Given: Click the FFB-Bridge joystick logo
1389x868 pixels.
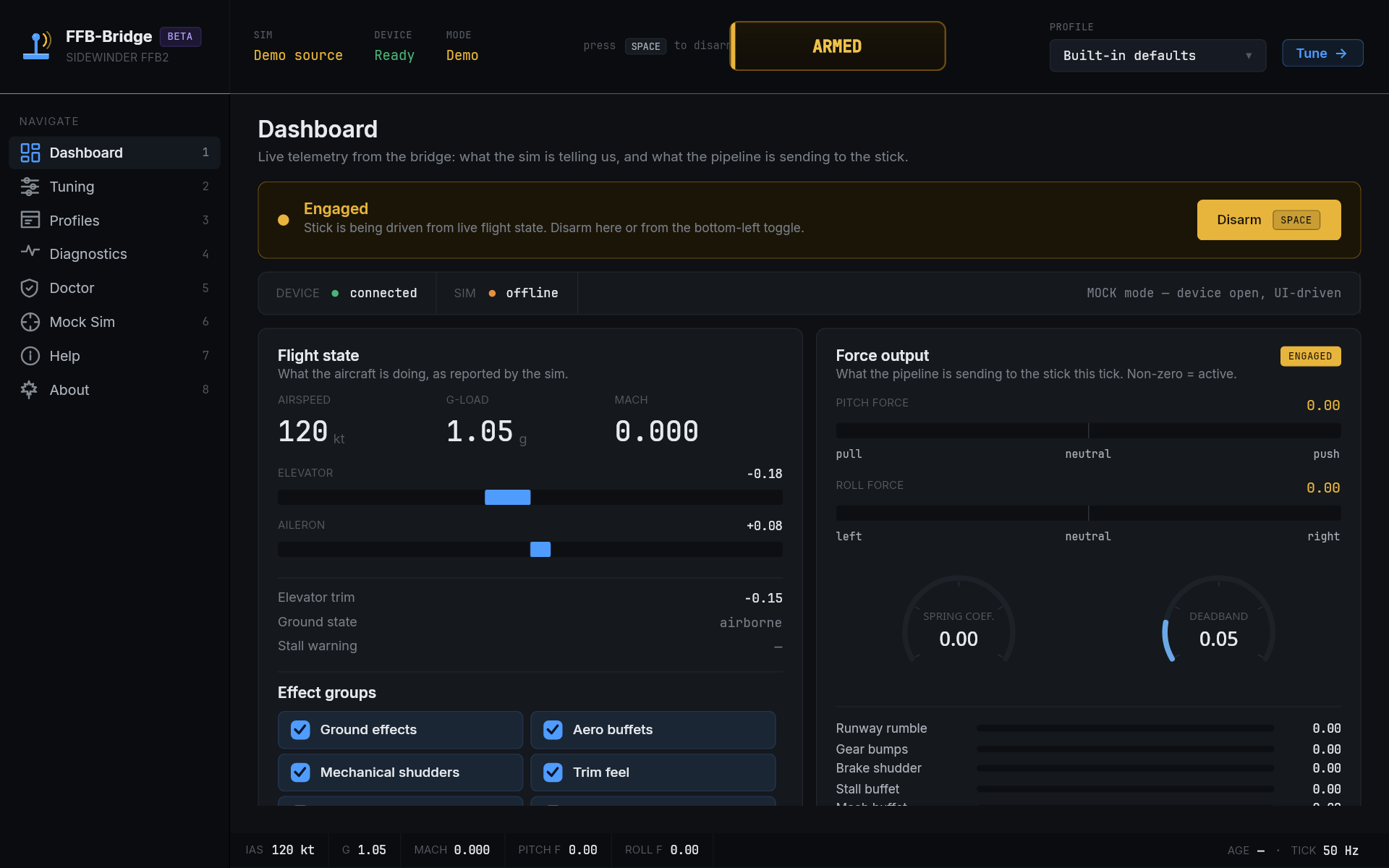Looking at the screenshot, I should (x=37, y=46).
